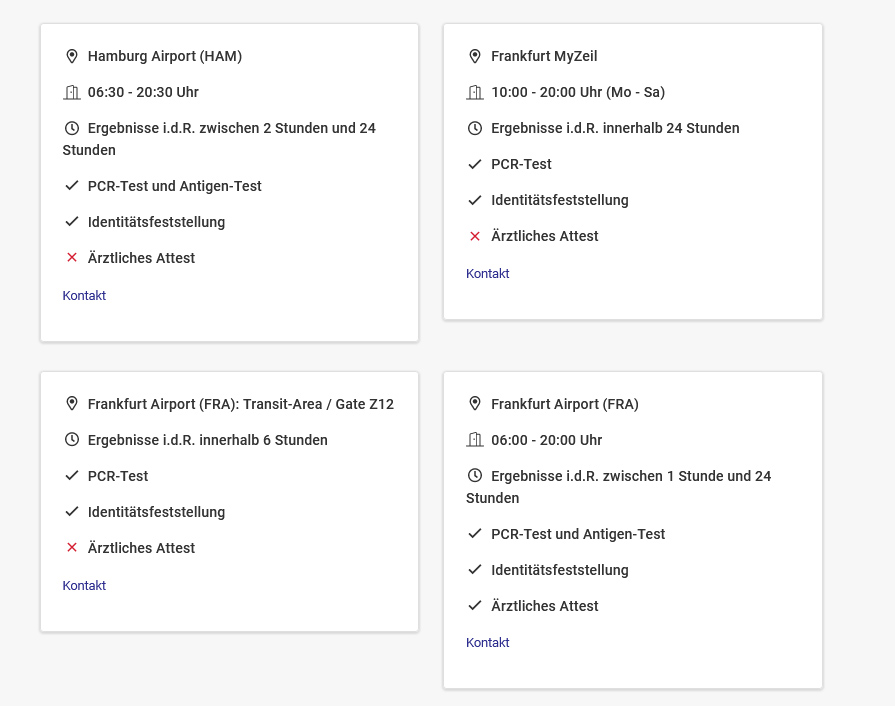
Task: Click the door icon next to 06:00 - 20:00 Uhr
Action: (475, 440)
